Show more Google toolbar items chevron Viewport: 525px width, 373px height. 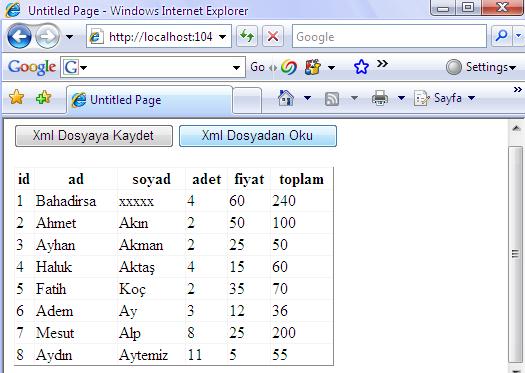pyautogui.click(x=382, y=63)
